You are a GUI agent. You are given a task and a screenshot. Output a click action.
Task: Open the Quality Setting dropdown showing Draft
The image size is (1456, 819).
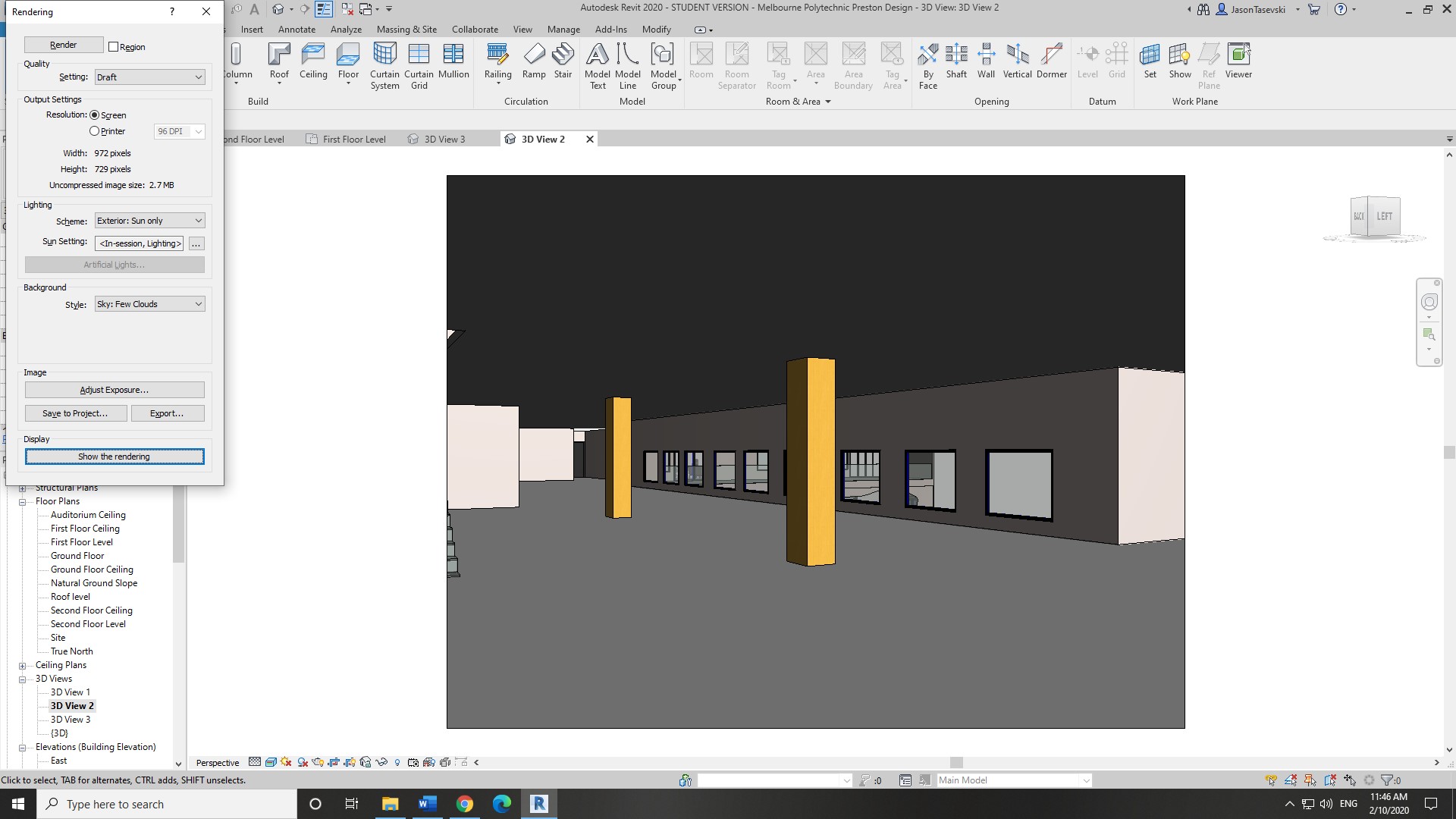pos(149,77)
